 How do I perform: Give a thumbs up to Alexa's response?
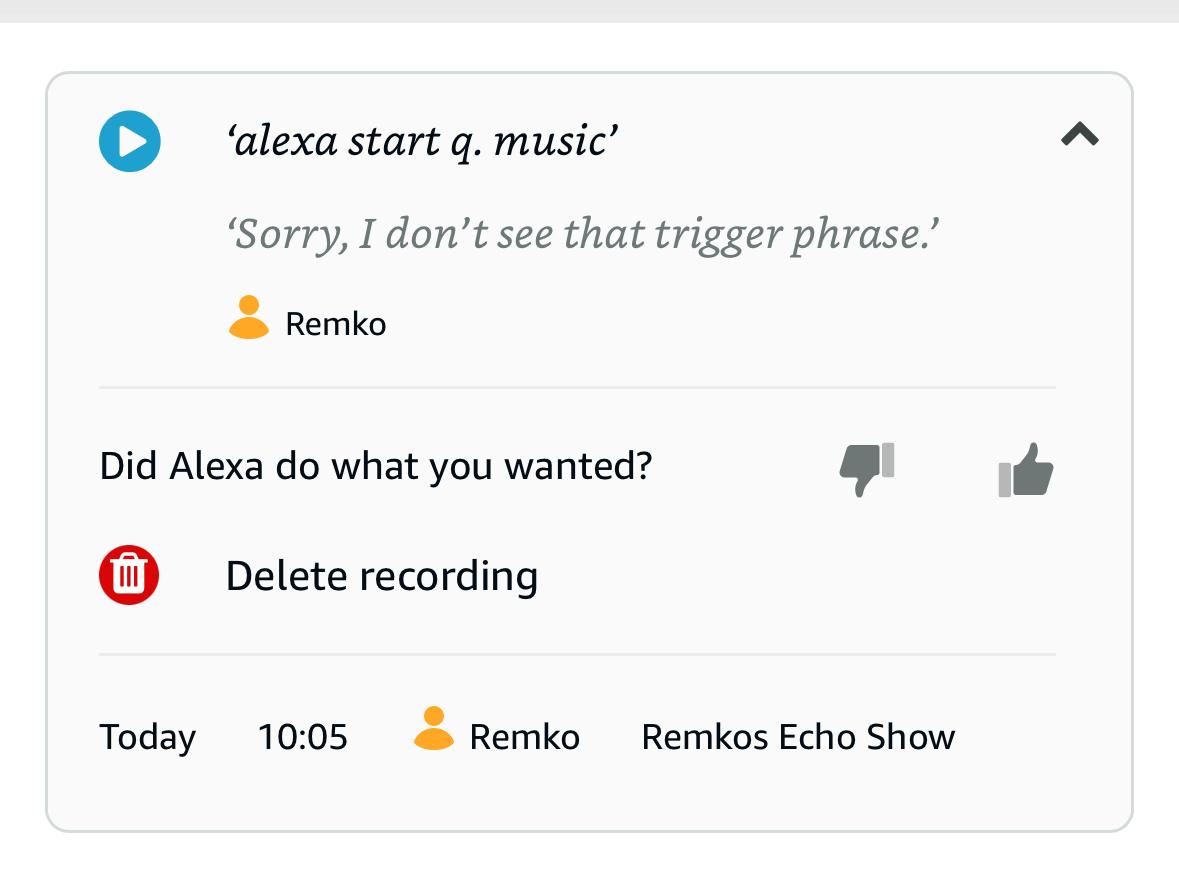[1026, 468]
